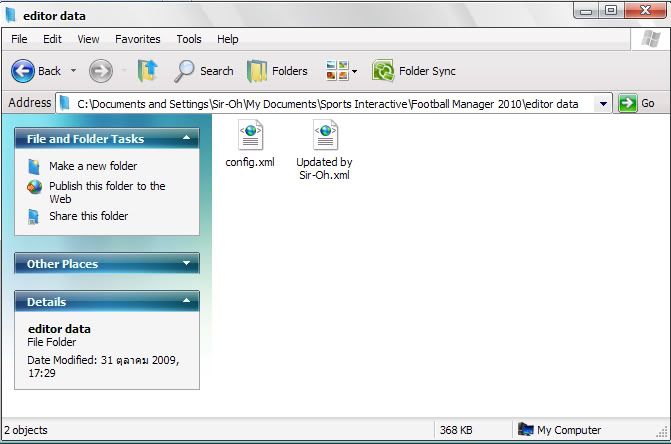Click the Share this folder icon
671x444 pixels.
click(33, 216)
